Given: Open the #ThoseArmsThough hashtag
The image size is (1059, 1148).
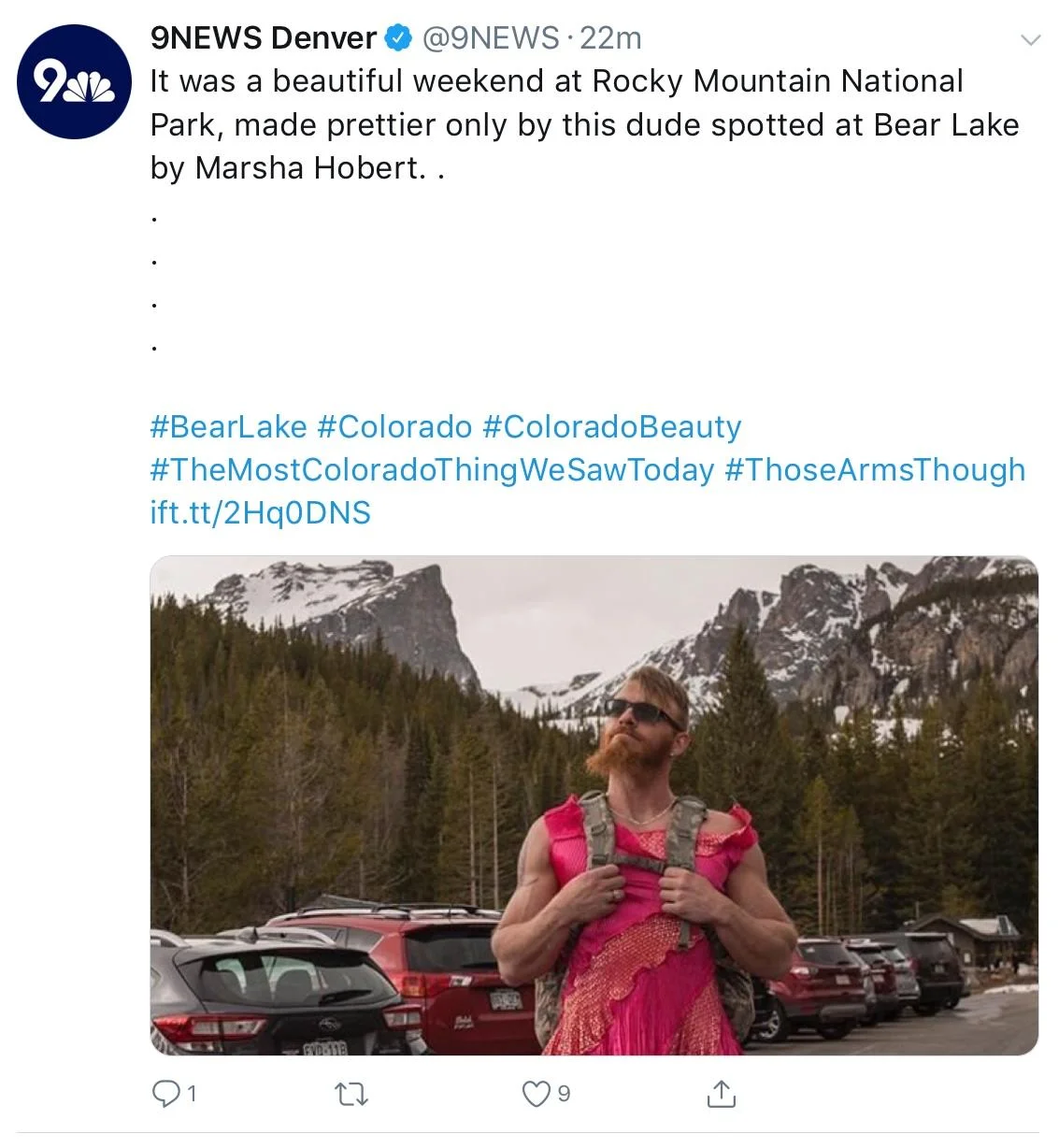Looking at the screenshot, I should (875, 469).
